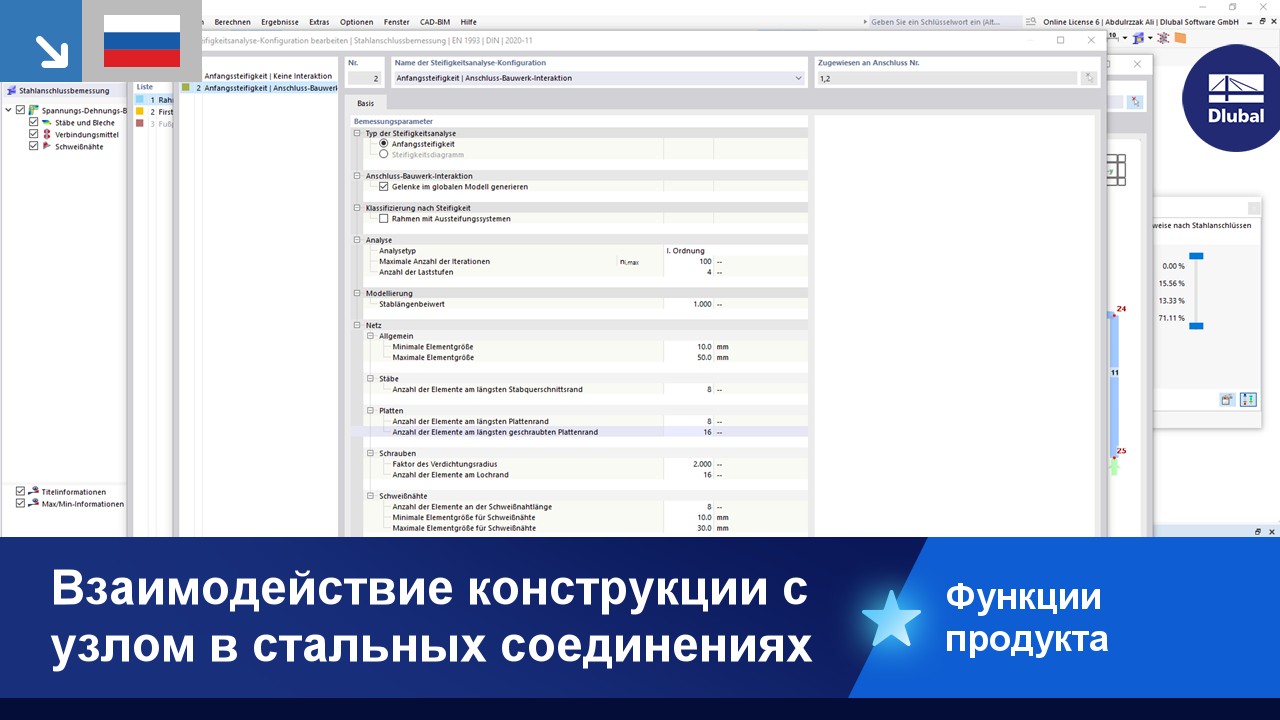Click the red Verbindungsmittel bolt icon
The height and width of the screenshot is (720, 1280).
pos(47,134)
